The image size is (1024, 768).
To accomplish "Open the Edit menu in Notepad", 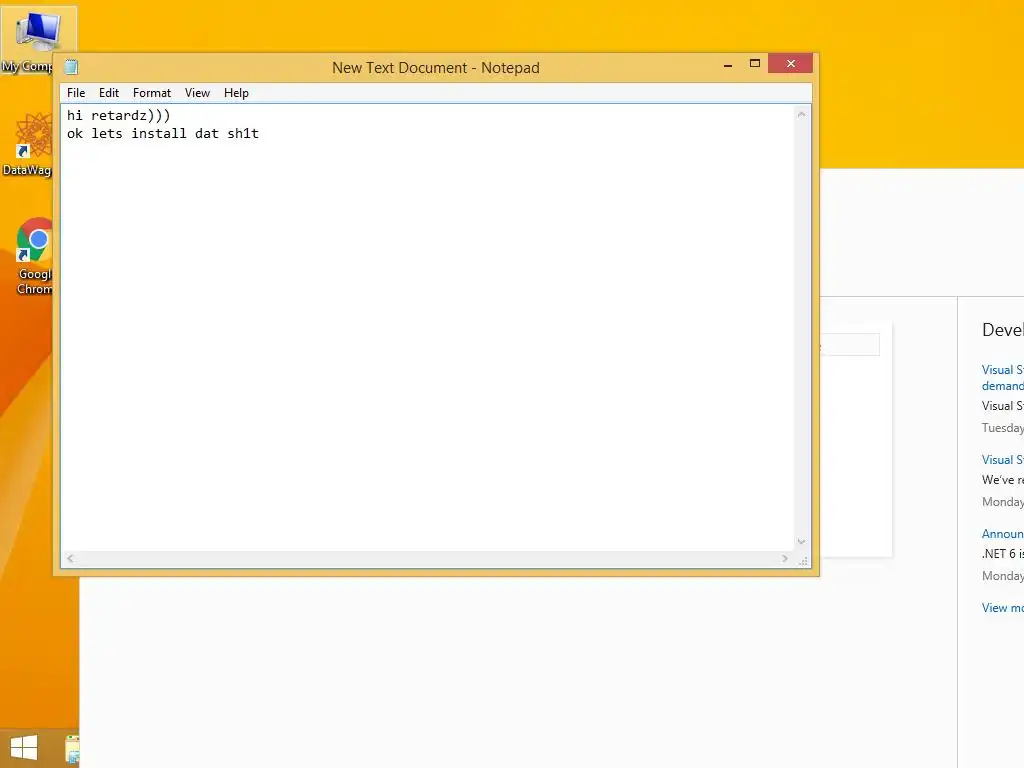I will point(108,93).
